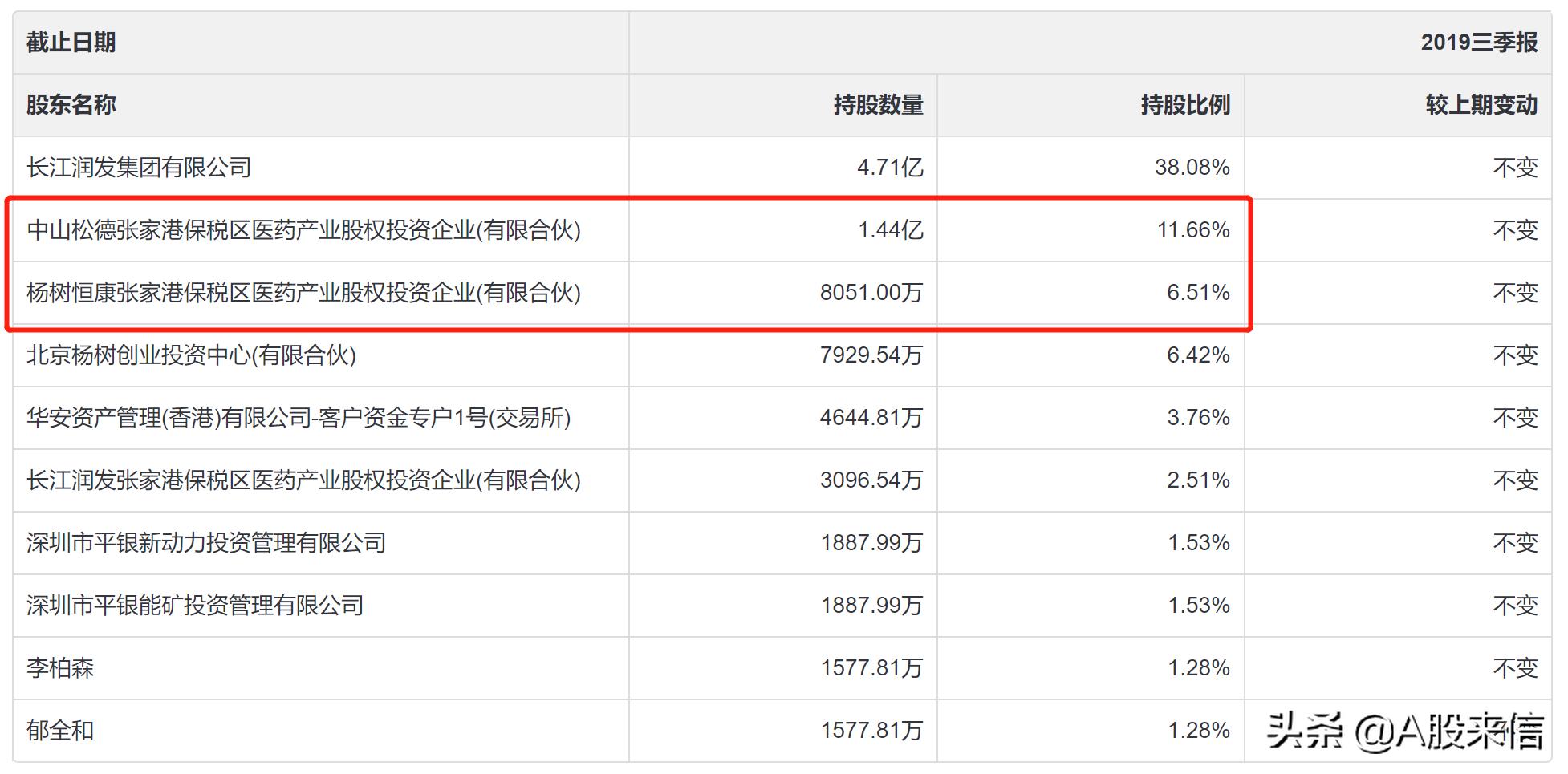
Task: Click the 股东名称 column header
Action: pyautogui.click(x=71, y=105)
